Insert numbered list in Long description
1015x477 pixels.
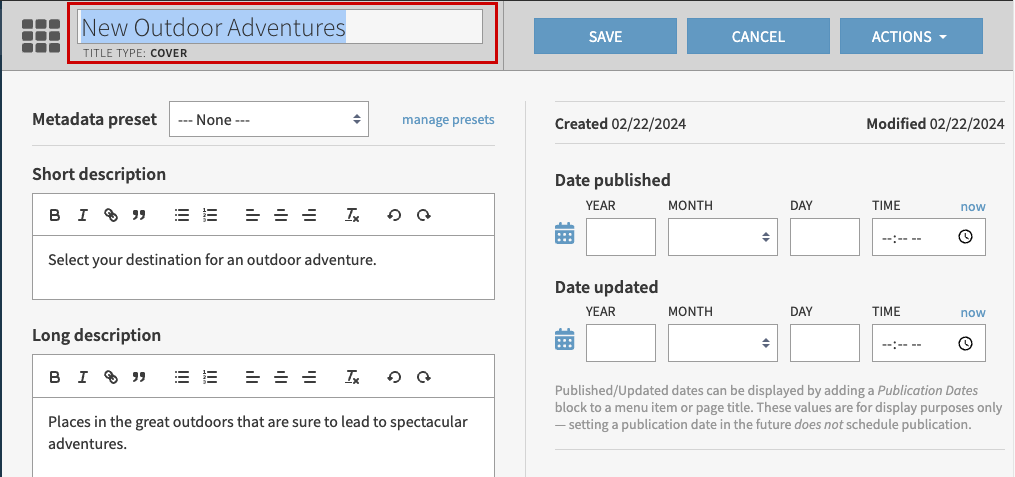pos(210,377)
